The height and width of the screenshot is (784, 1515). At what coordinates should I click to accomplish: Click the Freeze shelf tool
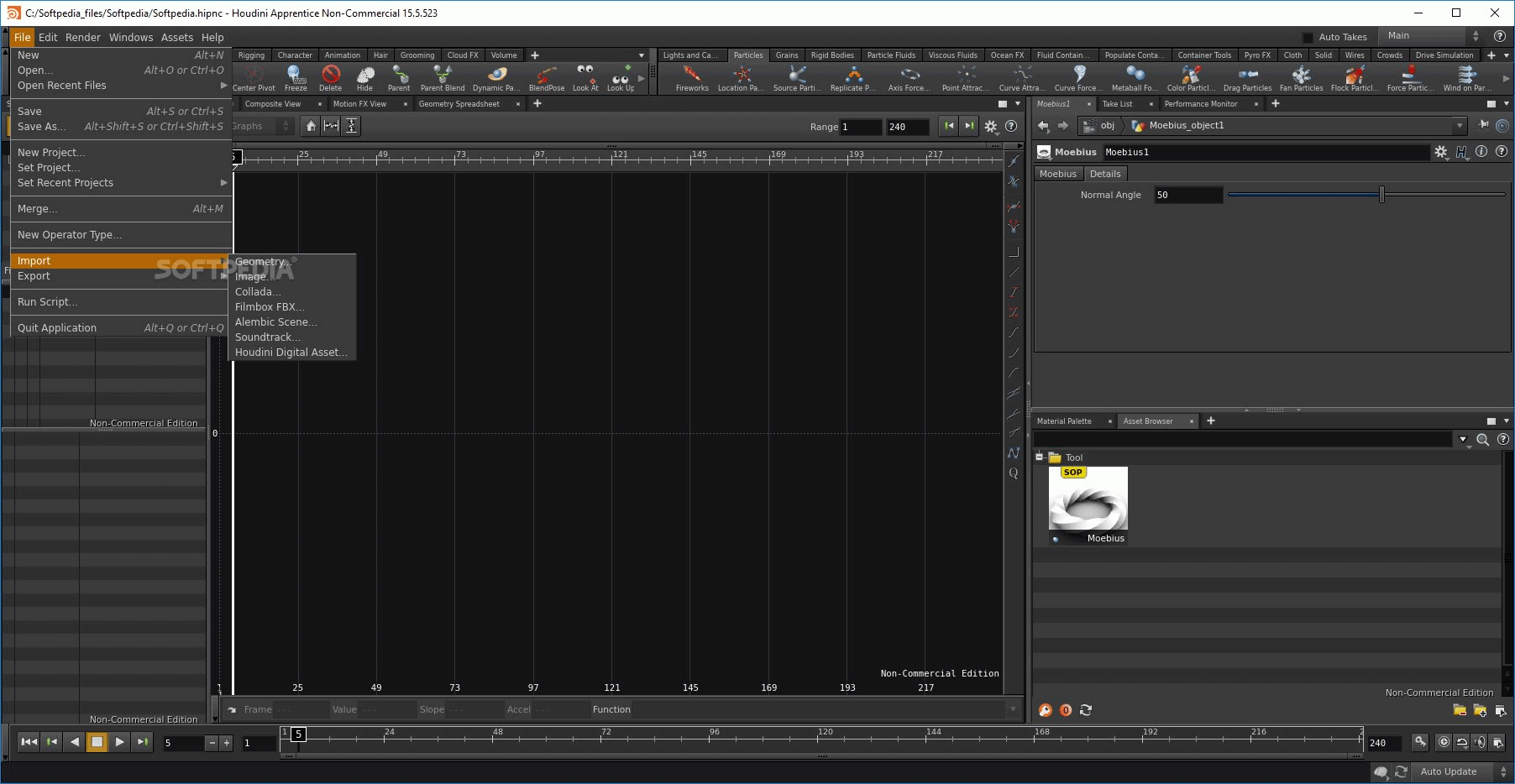[296, 78]
